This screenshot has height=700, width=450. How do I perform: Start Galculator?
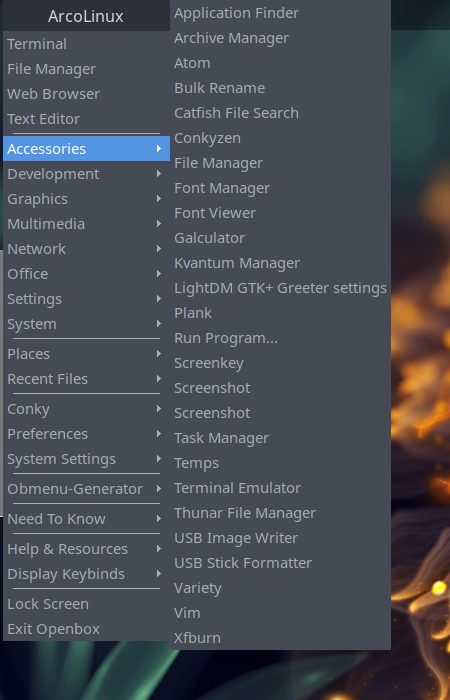click(x=280, y=238)
